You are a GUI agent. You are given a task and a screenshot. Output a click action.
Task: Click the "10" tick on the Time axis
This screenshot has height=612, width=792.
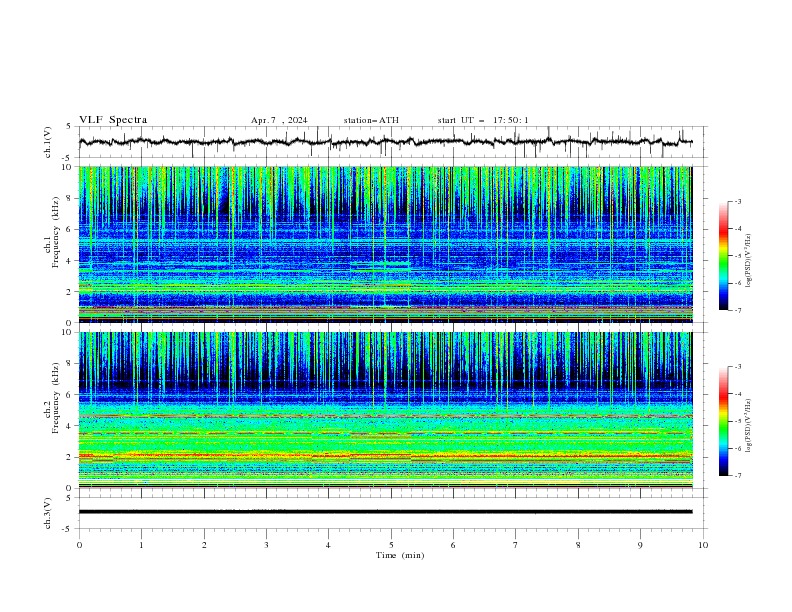tap(703, 545)
